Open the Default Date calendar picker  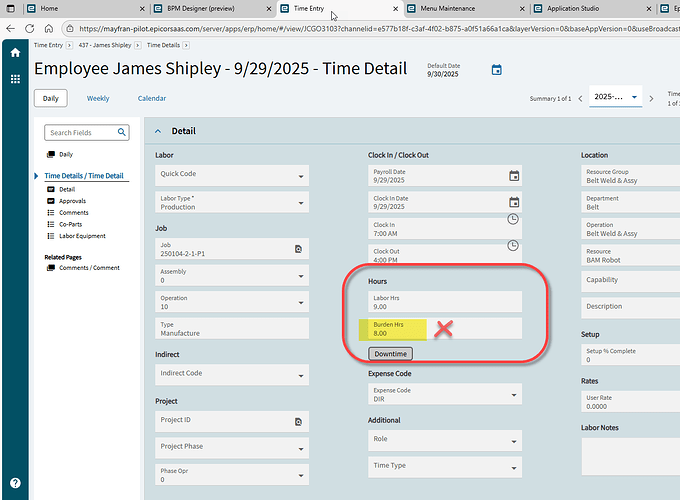496,70
